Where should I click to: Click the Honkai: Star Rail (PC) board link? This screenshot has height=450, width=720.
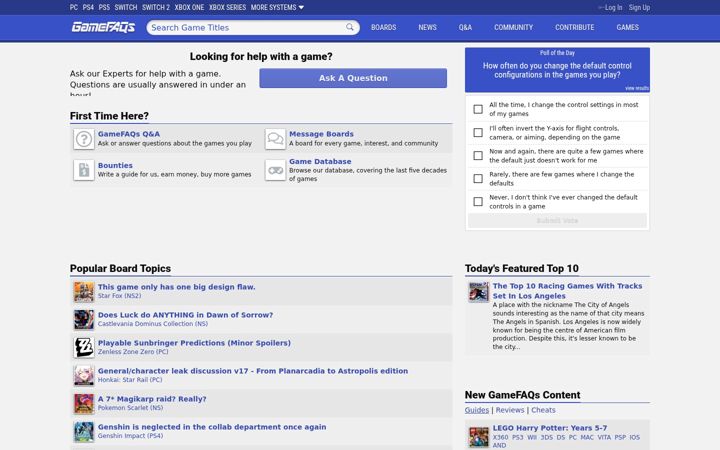pyautogui.click(x=129, y=380)
